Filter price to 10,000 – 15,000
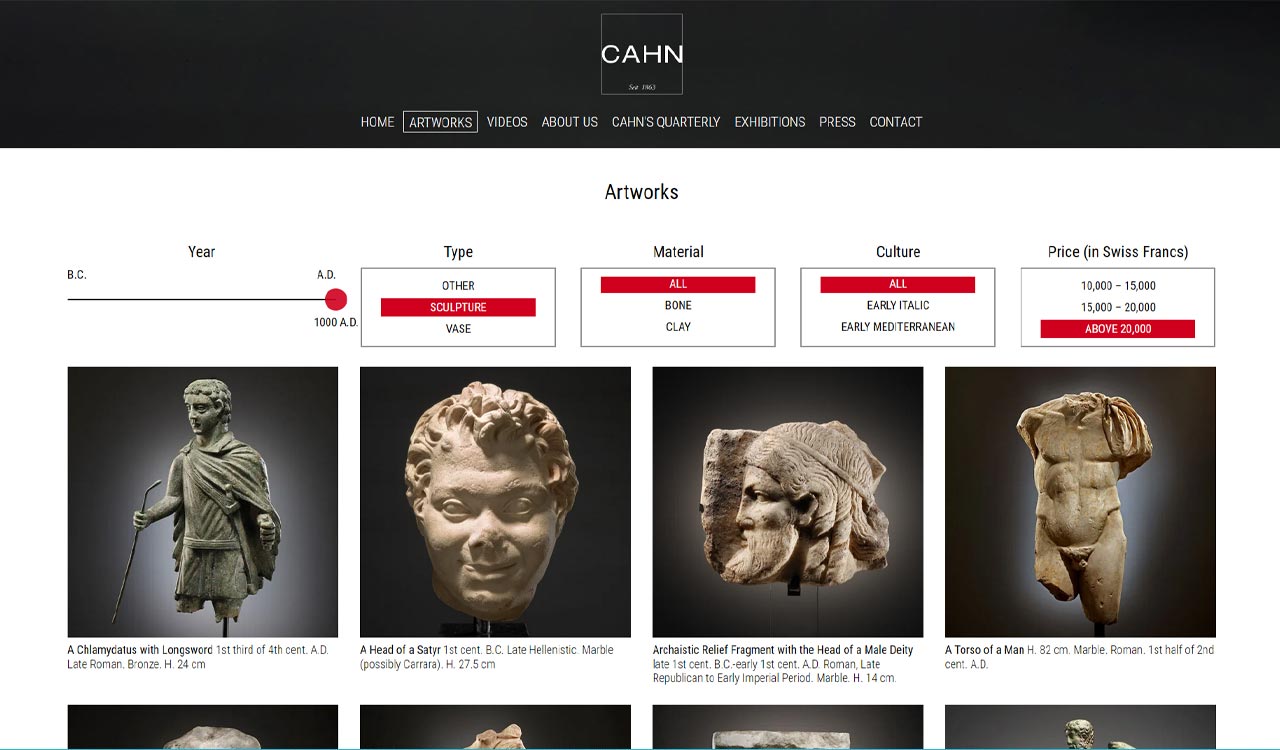The width and height of the screenshot is (1280, 750). 1118,286
